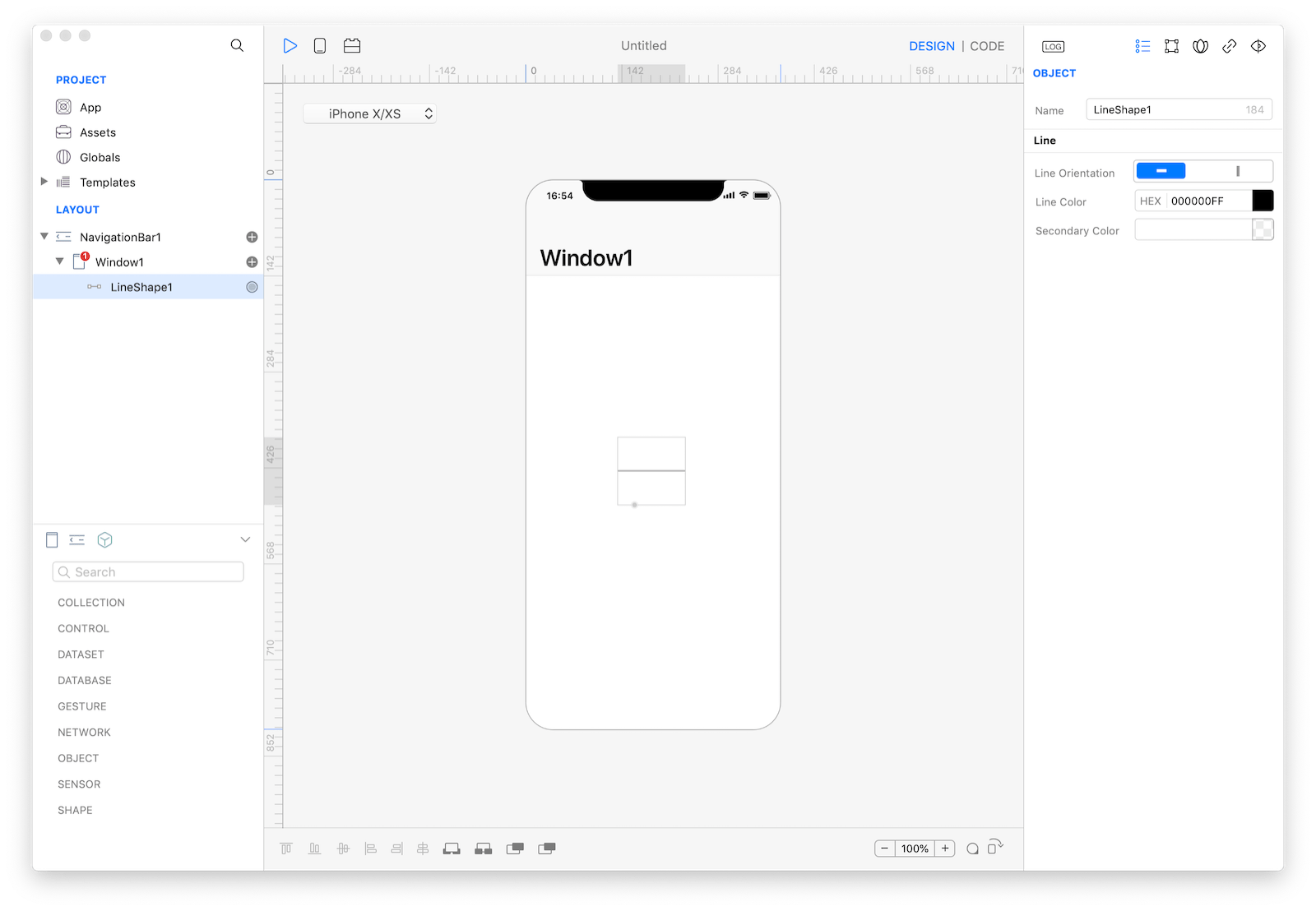Image resolution: width=1316 pixels, height=911 pixels.
Task: Open the device simulator phone icon
Action: click(320, 46)
